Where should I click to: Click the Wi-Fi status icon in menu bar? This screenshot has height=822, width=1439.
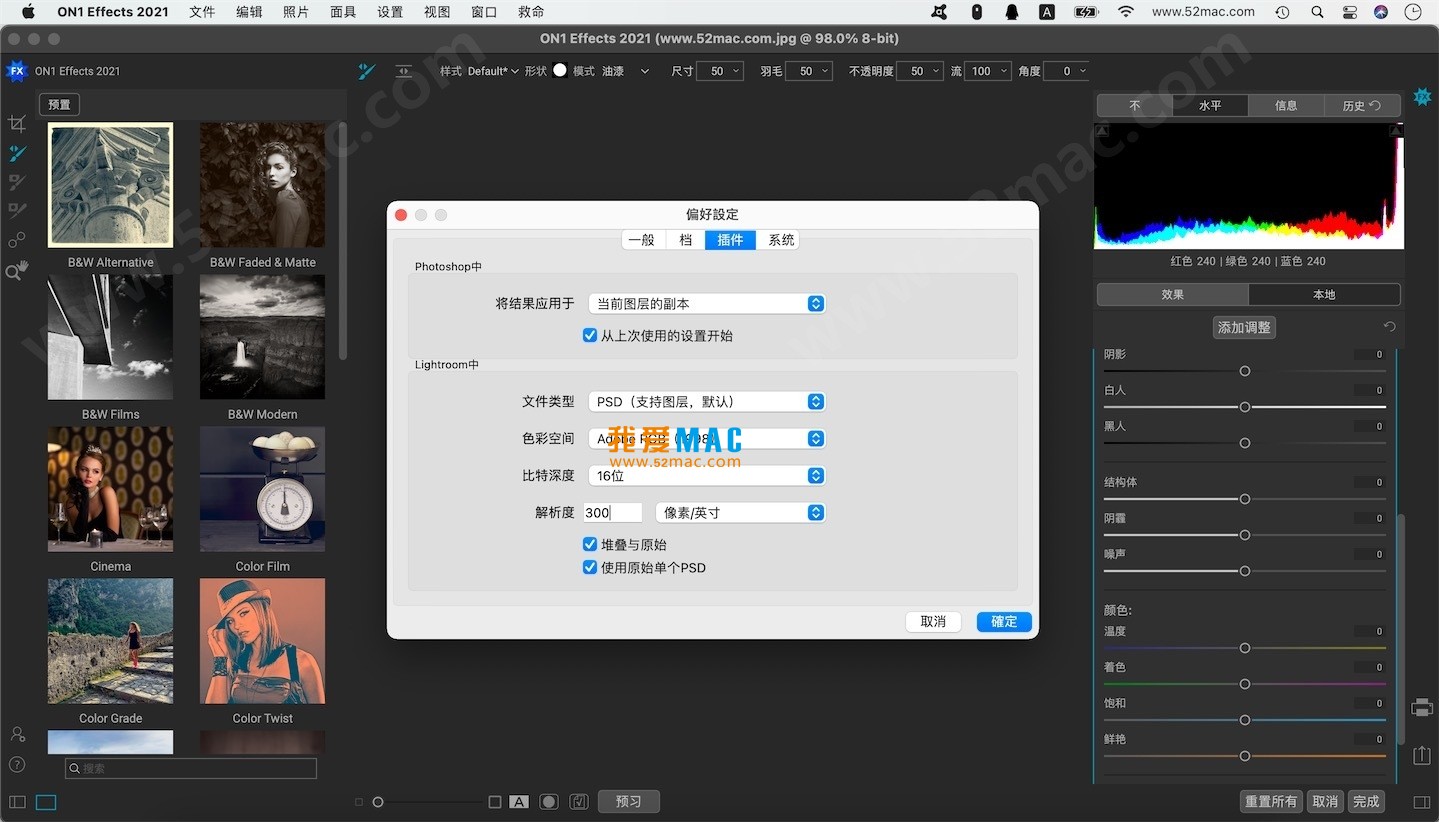[1126, 12]
